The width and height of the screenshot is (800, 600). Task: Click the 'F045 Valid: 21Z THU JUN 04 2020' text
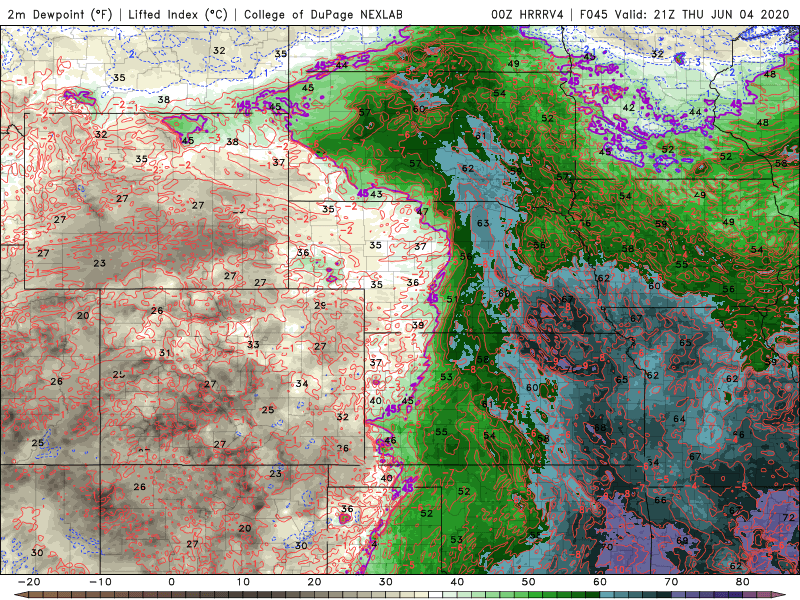[684, 15]
